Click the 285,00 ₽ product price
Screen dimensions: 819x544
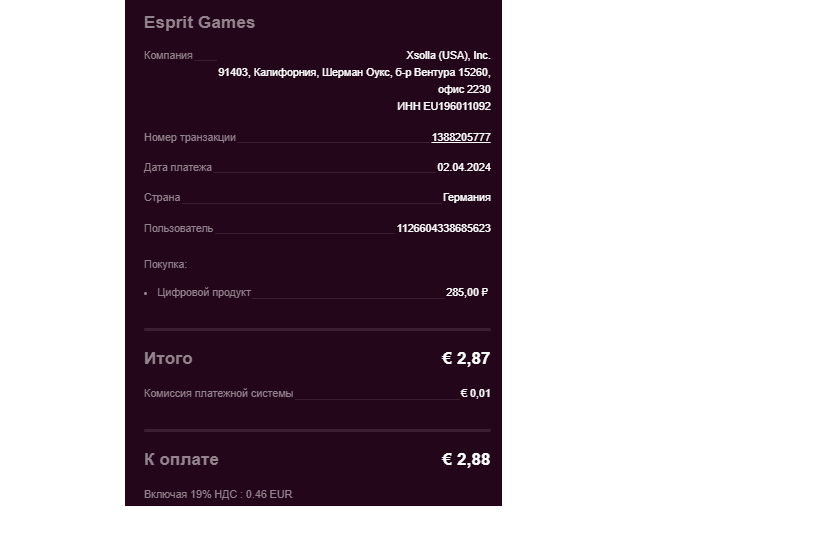pyautogui.click(x=467, y=292)
